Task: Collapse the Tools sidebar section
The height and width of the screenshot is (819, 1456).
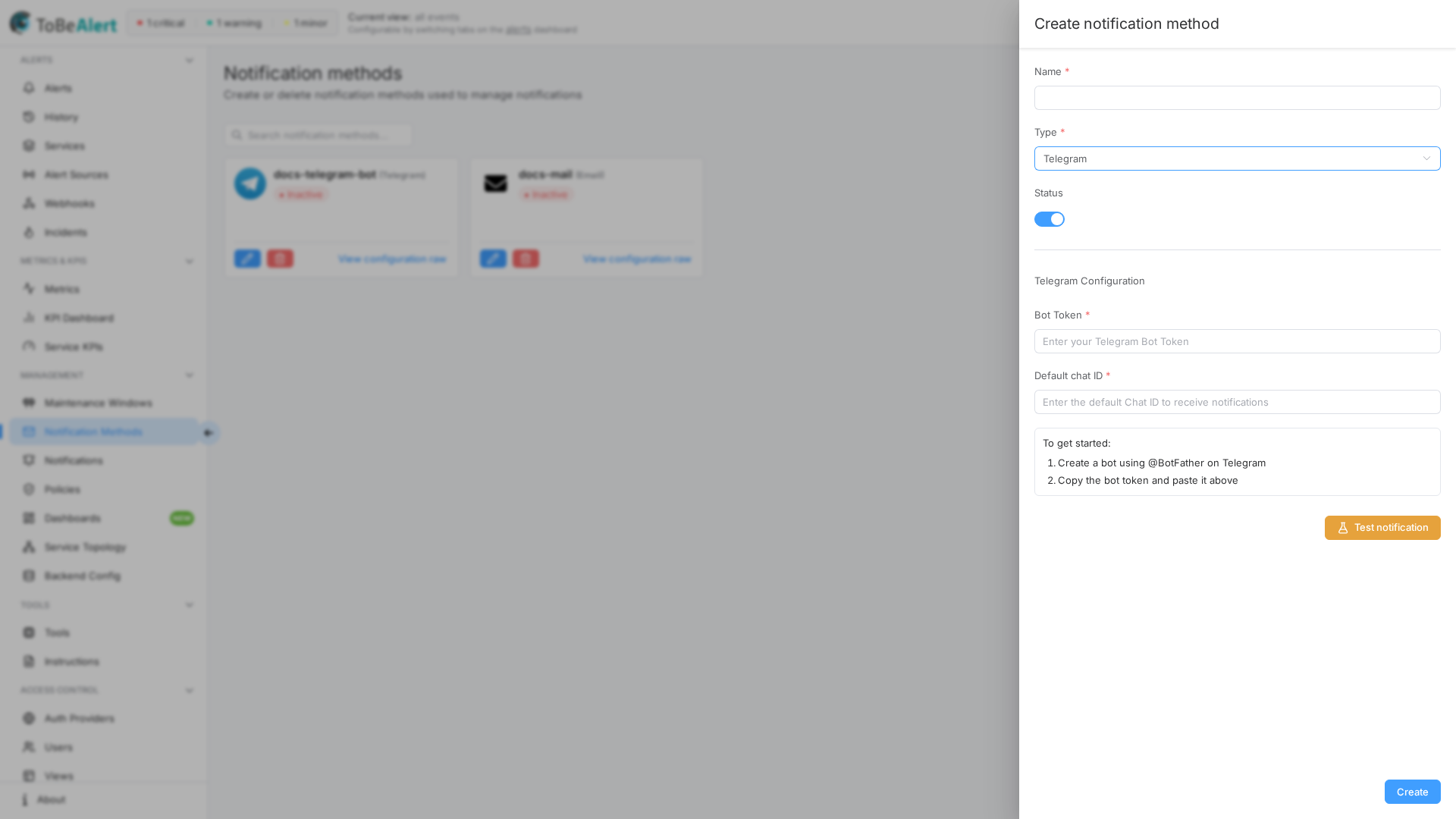Action: (x=190, y=605)
